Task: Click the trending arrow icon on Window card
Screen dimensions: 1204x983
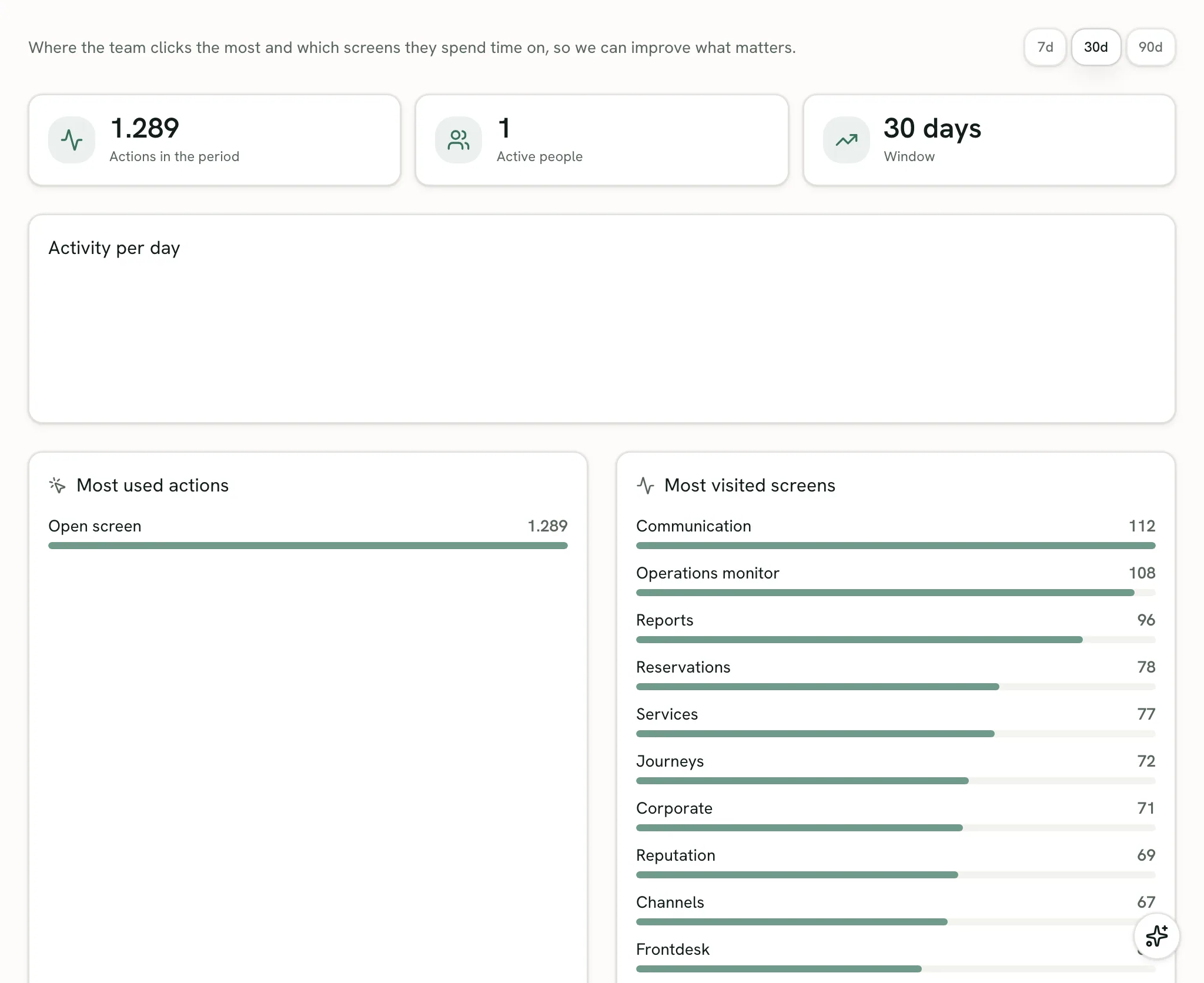Action: click(847, 140)
